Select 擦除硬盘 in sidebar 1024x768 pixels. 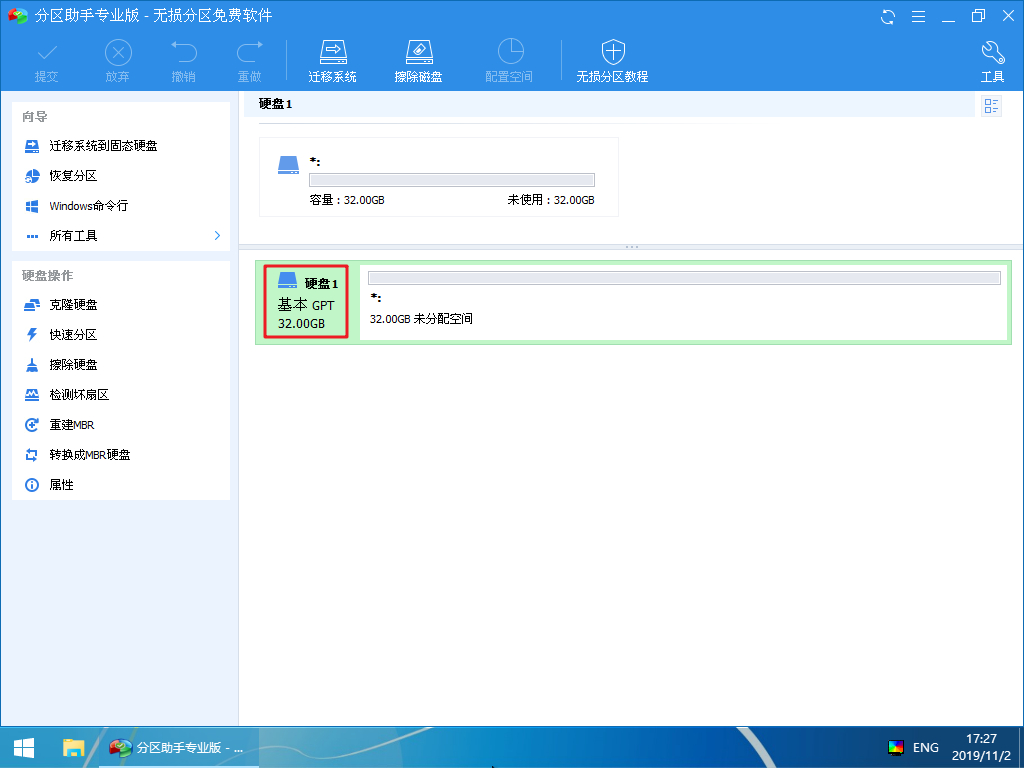73,365
